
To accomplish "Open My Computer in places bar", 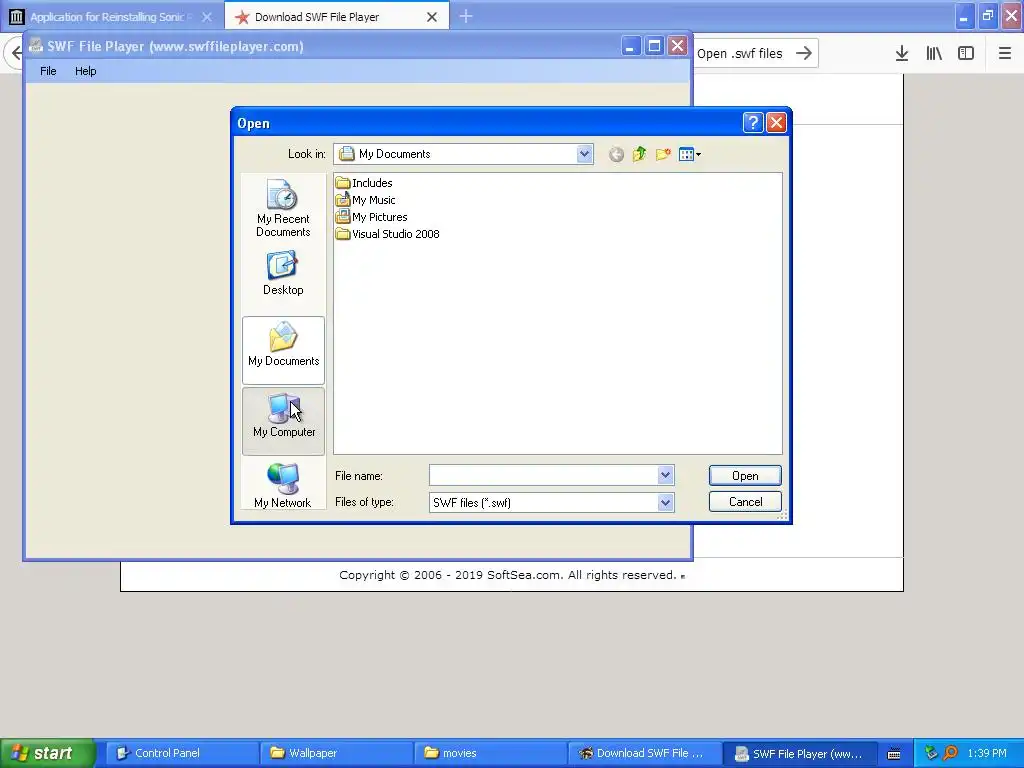I will (x=283, y=421).
